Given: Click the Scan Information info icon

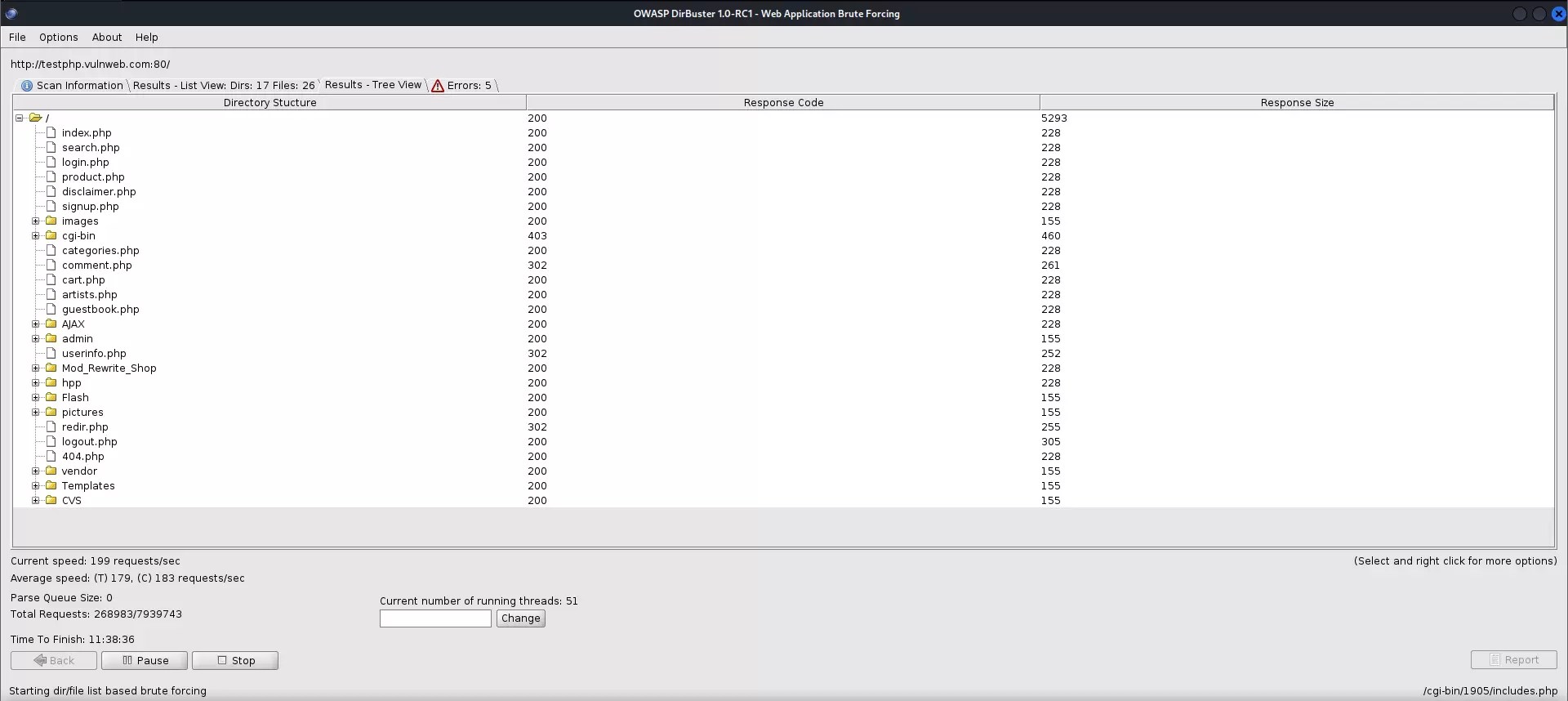Looking at the screenshot, I should click(27, 85).
